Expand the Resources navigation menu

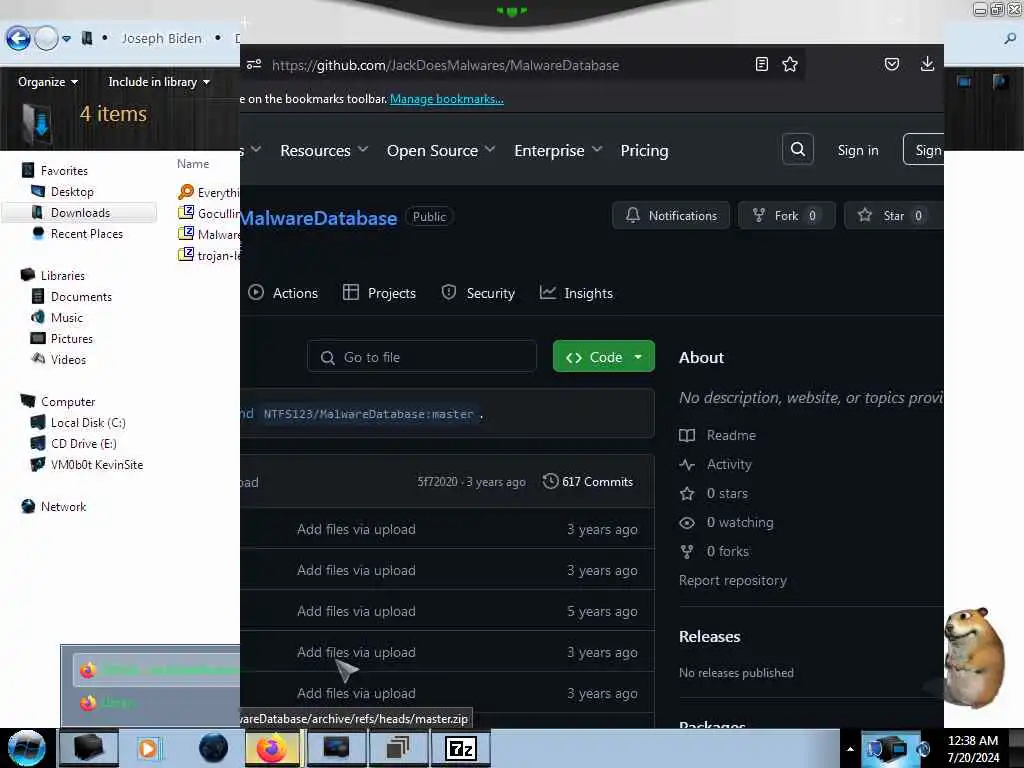(x=324, y=151)
